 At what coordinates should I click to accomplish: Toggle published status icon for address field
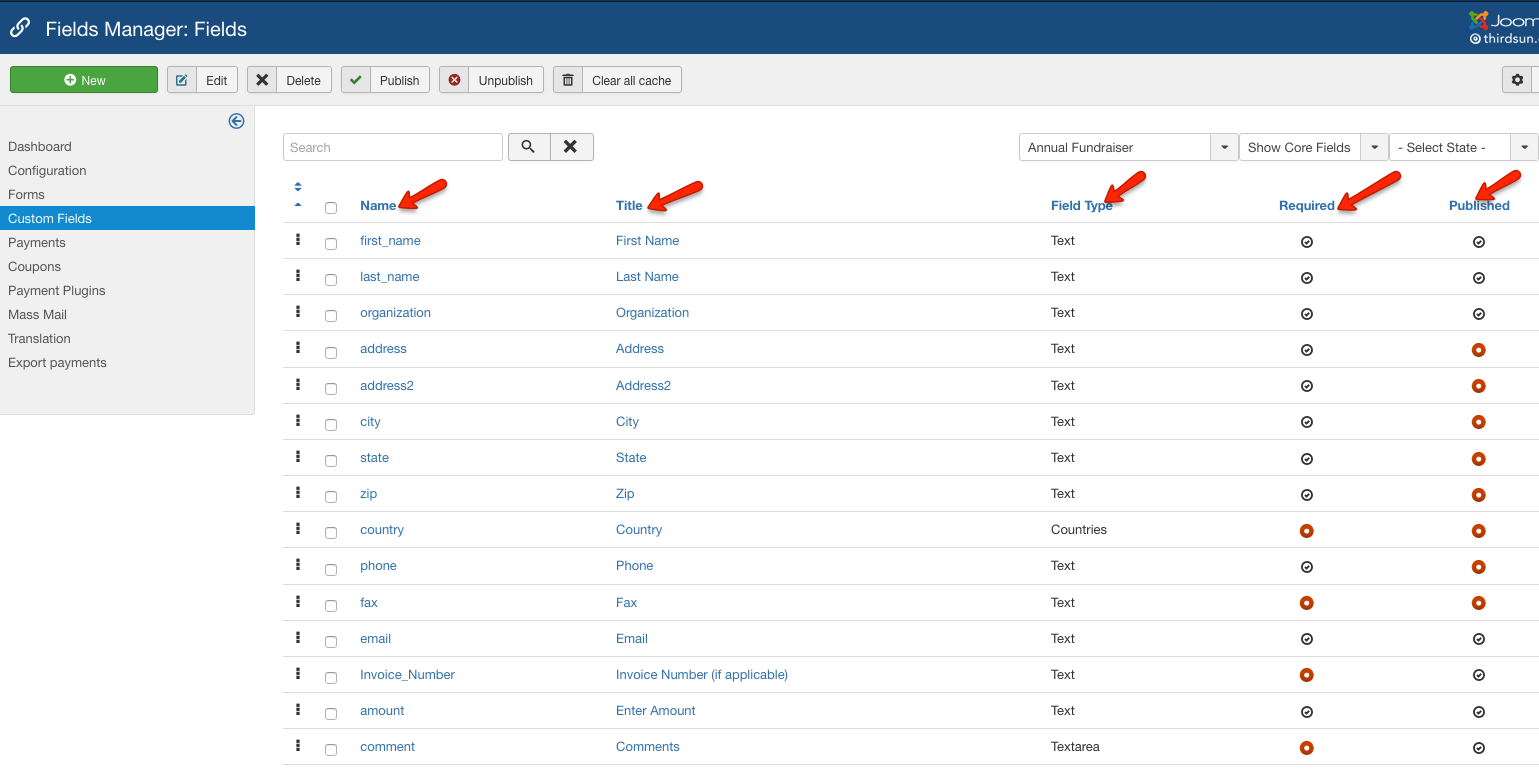pos(1478,350)
